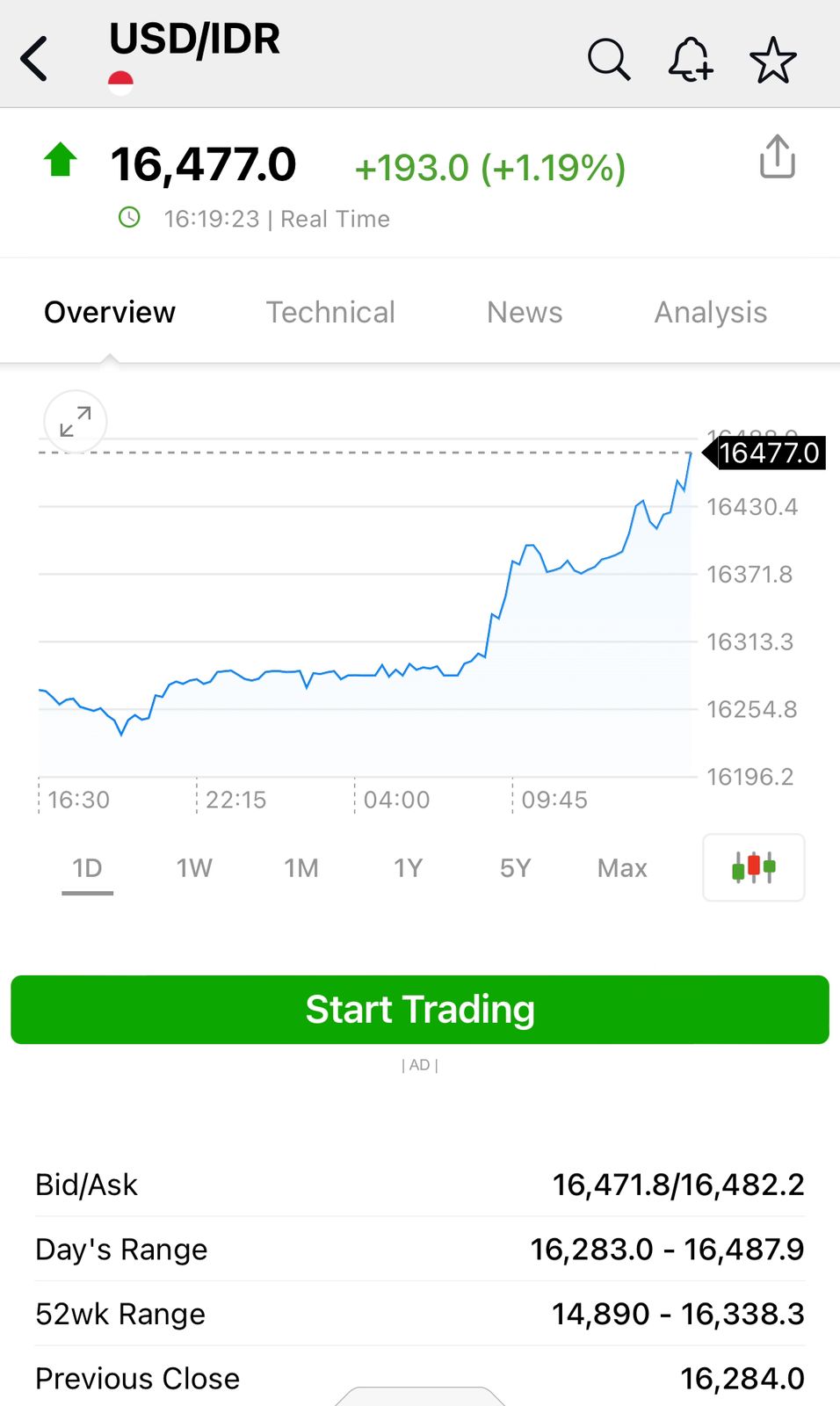Pull up the bottom drawer handle
840x1406 pixels.
(420, 1396)
